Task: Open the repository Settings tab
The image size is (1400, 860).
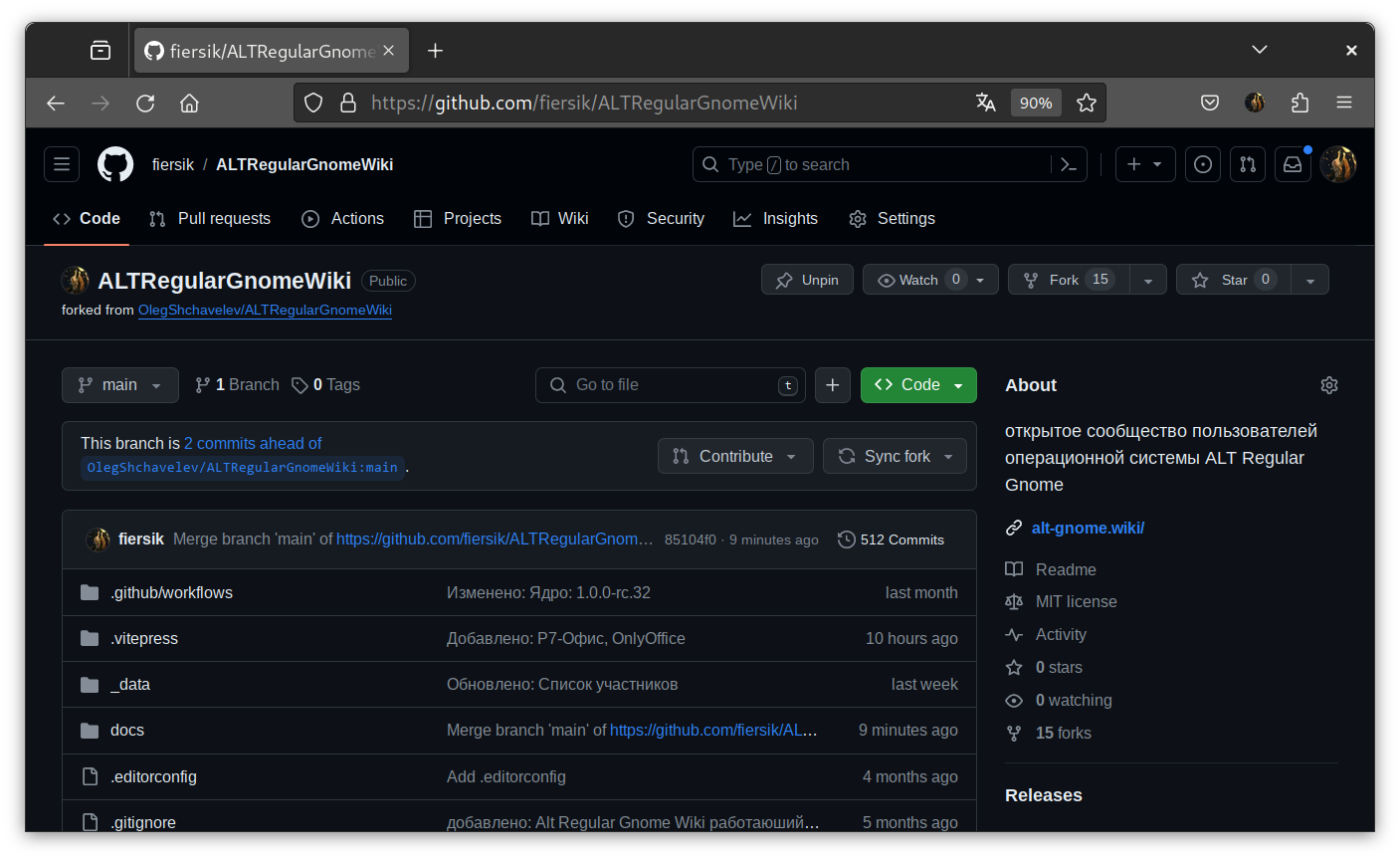Action: point(893,218)
